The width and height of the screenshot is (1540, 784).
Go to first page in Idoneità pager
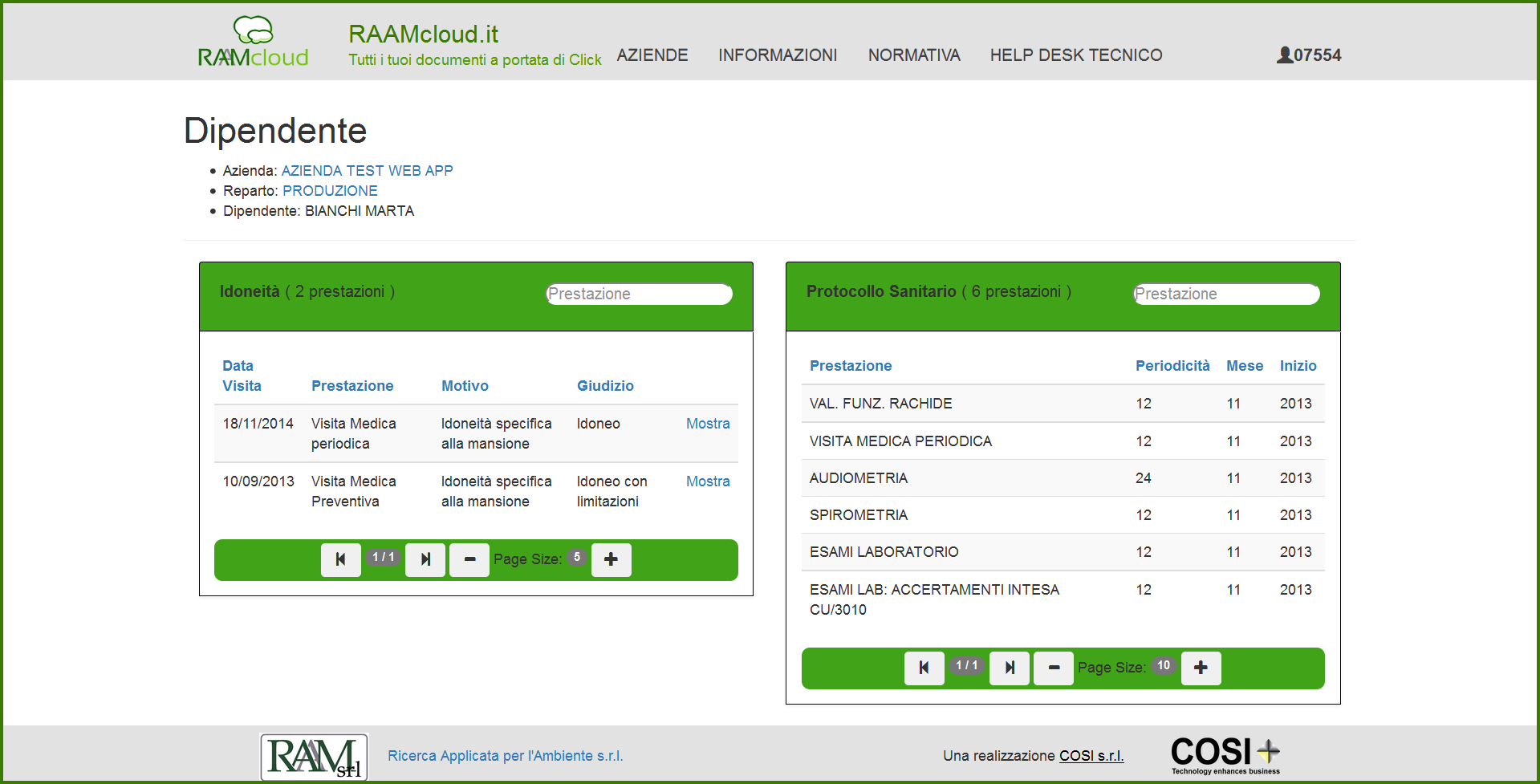(341, 559)
